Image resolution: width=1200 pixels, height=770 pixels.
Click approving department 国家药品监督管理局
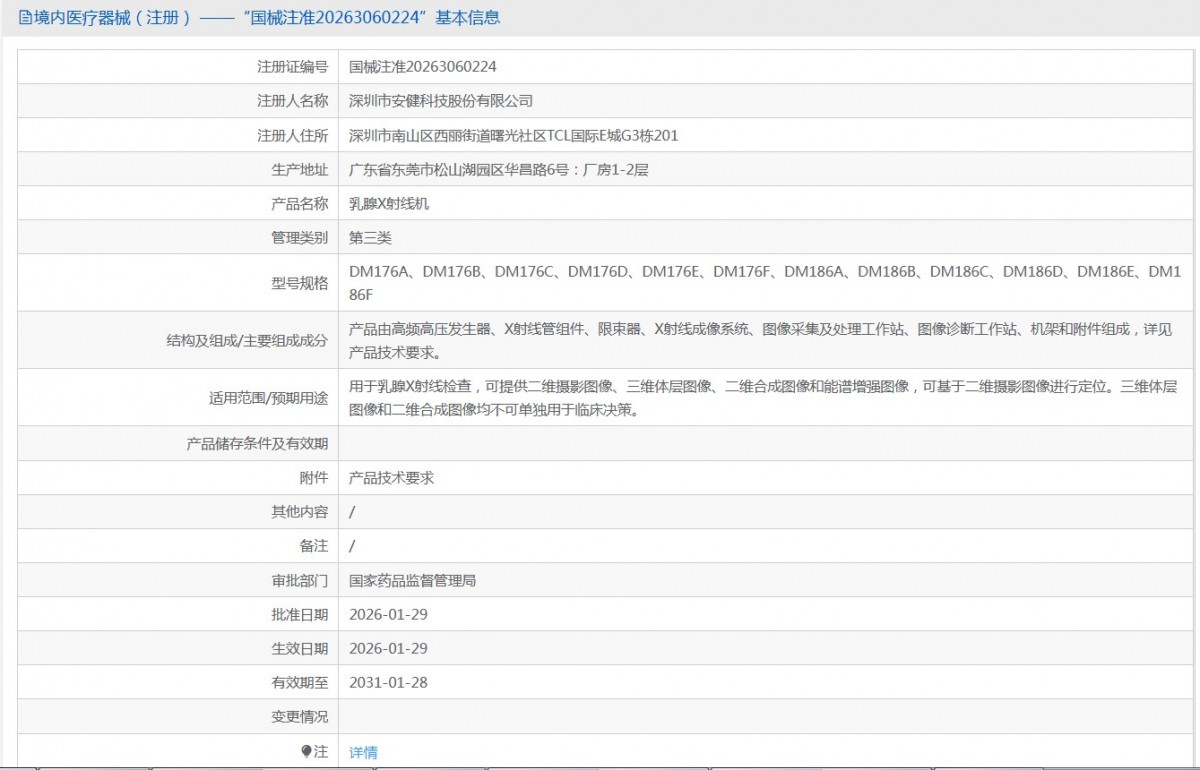[412, 580]
